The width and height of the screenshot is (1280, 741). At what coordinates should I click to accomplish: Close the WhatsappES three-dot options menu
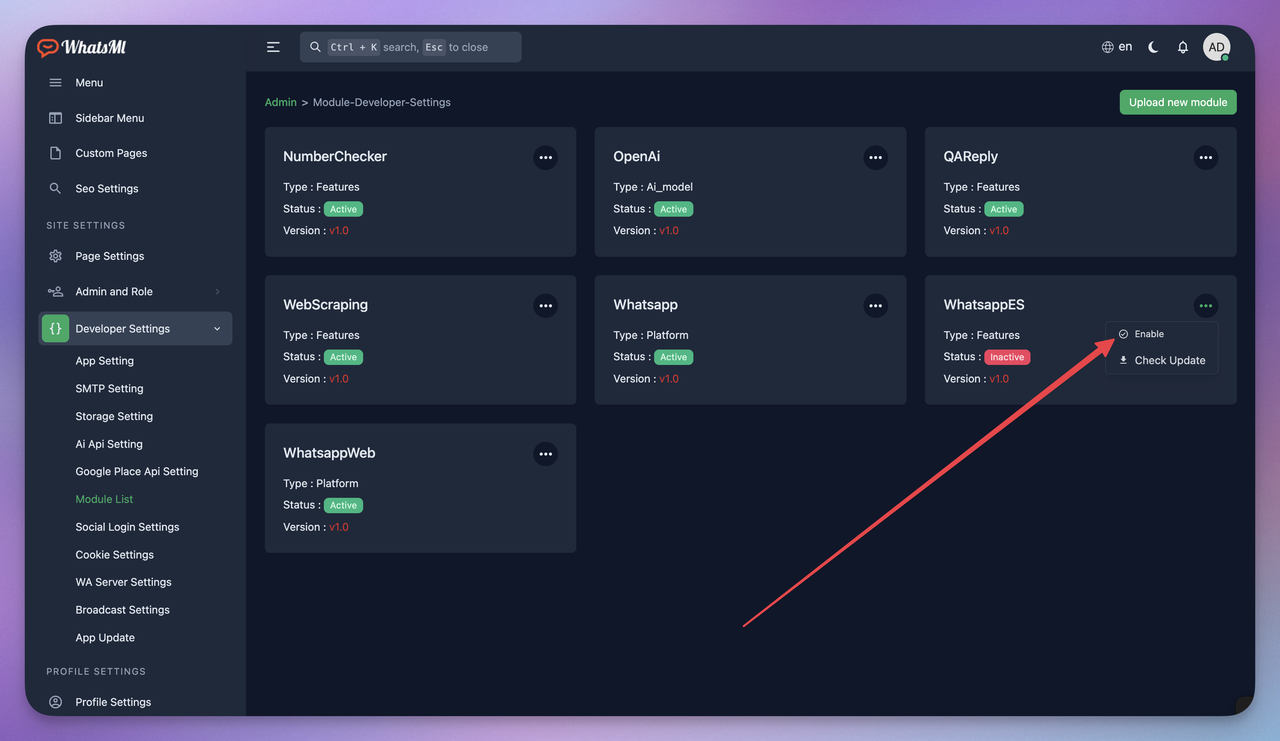click(x=1205, y=305)
